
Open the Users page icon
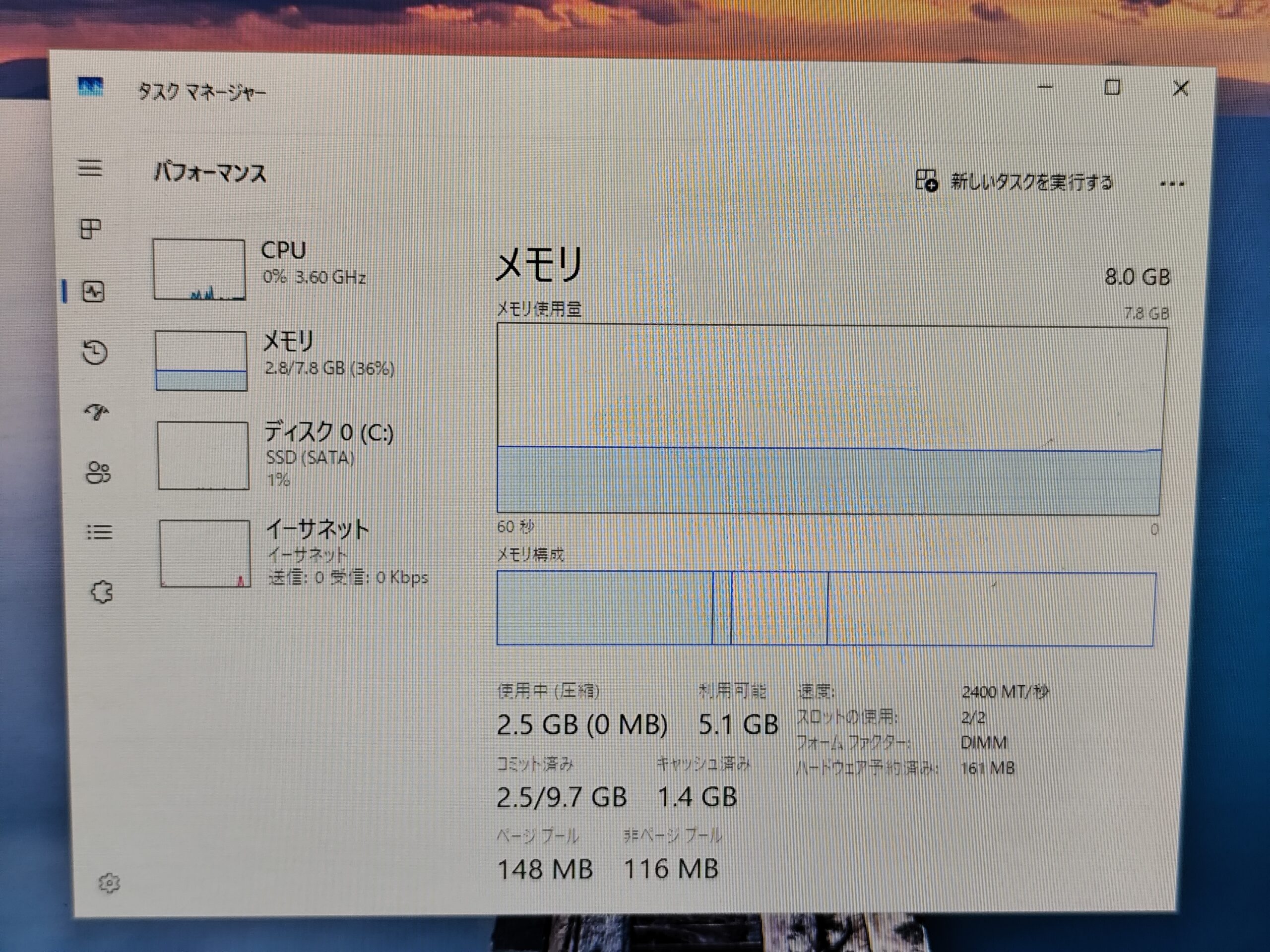coord(98,473)
